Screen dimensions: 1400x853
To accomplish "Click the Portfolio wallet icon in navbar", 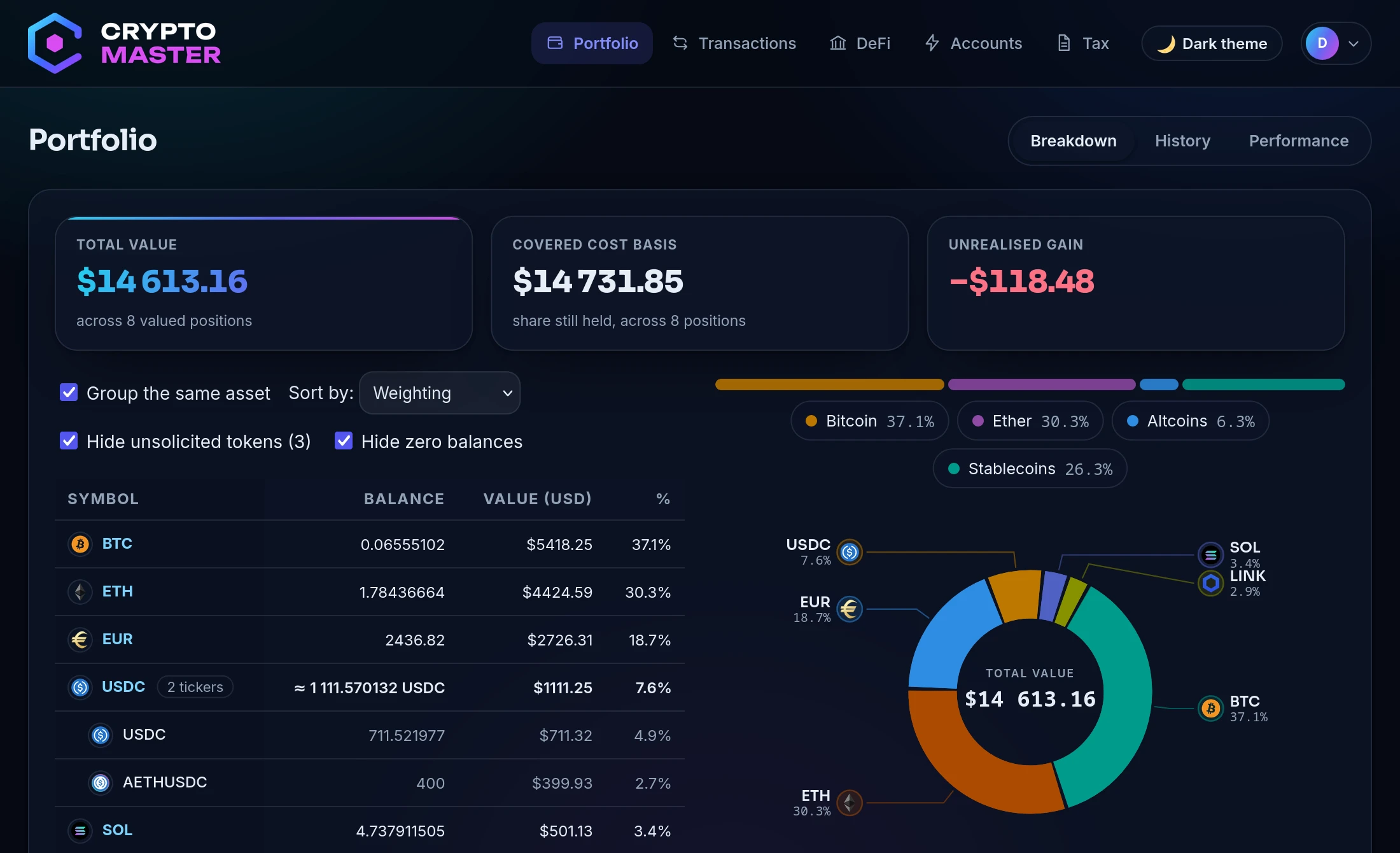I will [555, 43].
